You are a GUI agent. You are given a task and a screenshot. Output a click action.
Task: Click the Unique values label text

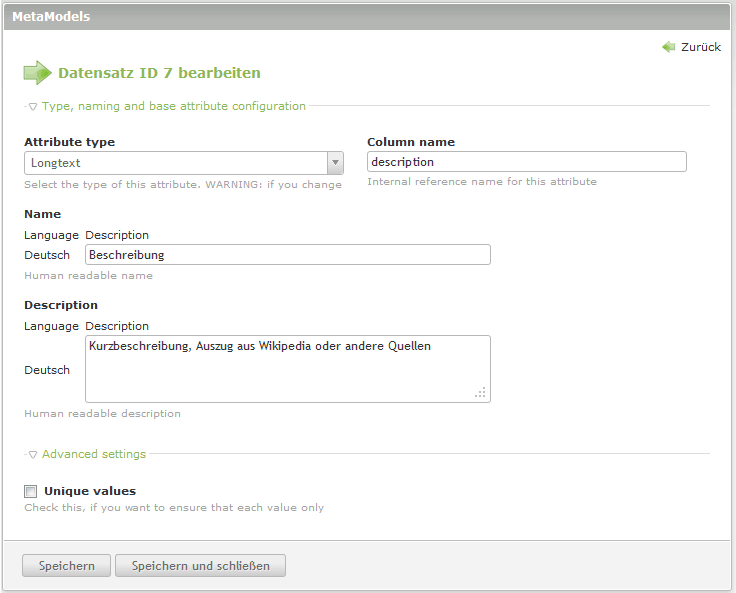tap(90, 491)
